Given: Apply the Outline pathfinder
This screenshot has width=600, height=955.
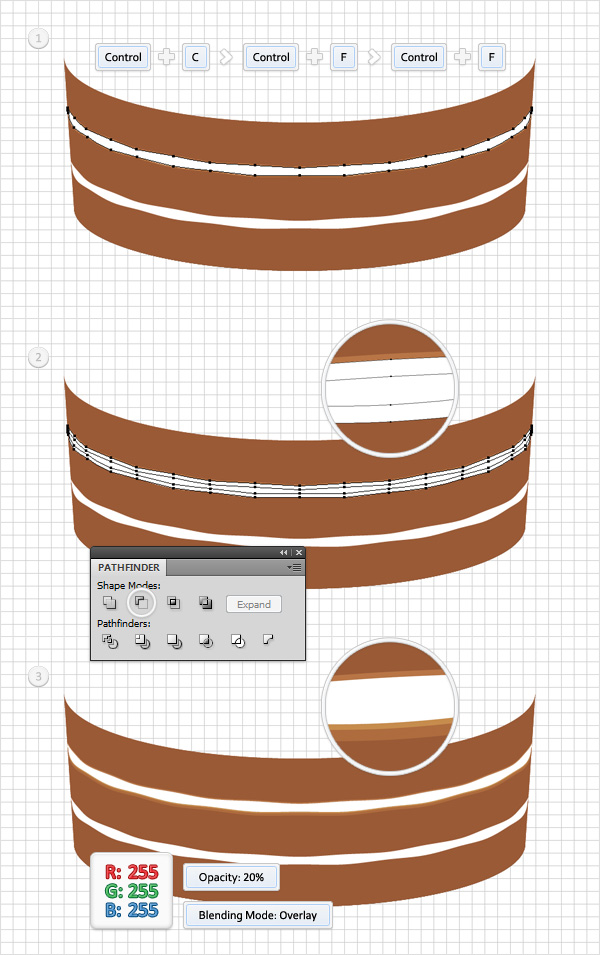Looking at the screenshot, I should (x=238, y=641).
